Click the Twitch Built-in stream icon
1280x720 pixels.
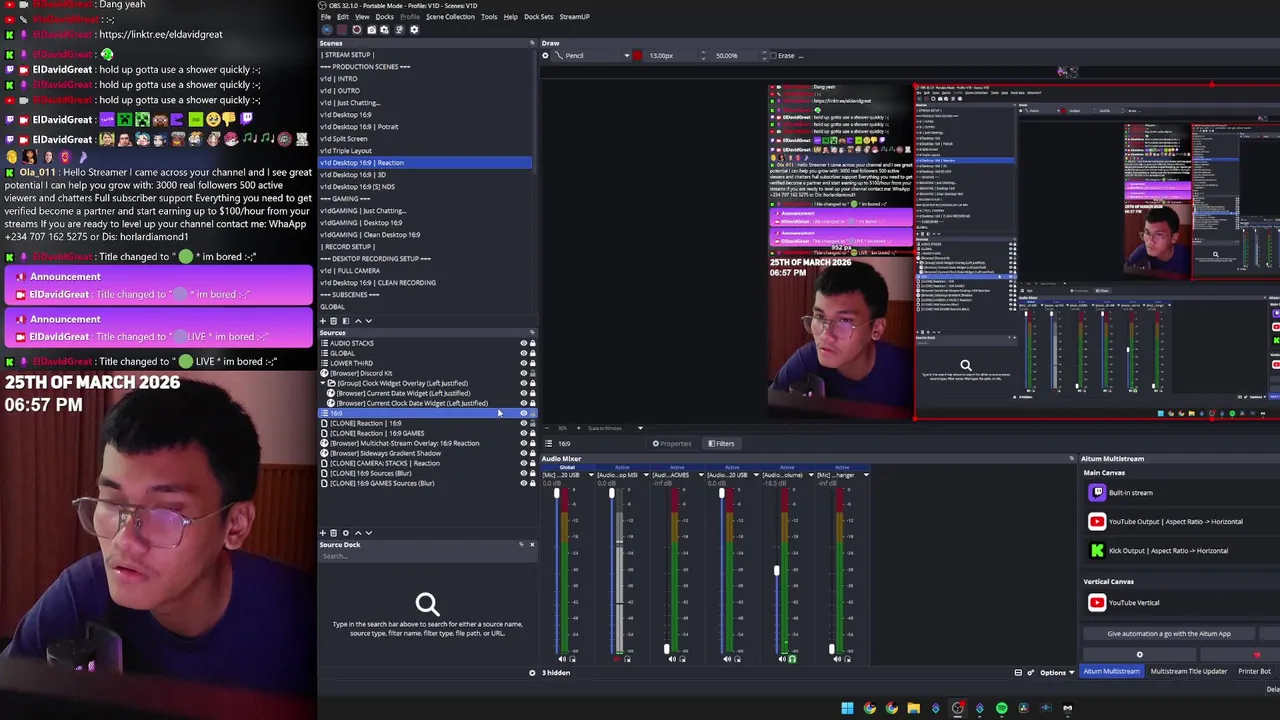click(1097, 492)
